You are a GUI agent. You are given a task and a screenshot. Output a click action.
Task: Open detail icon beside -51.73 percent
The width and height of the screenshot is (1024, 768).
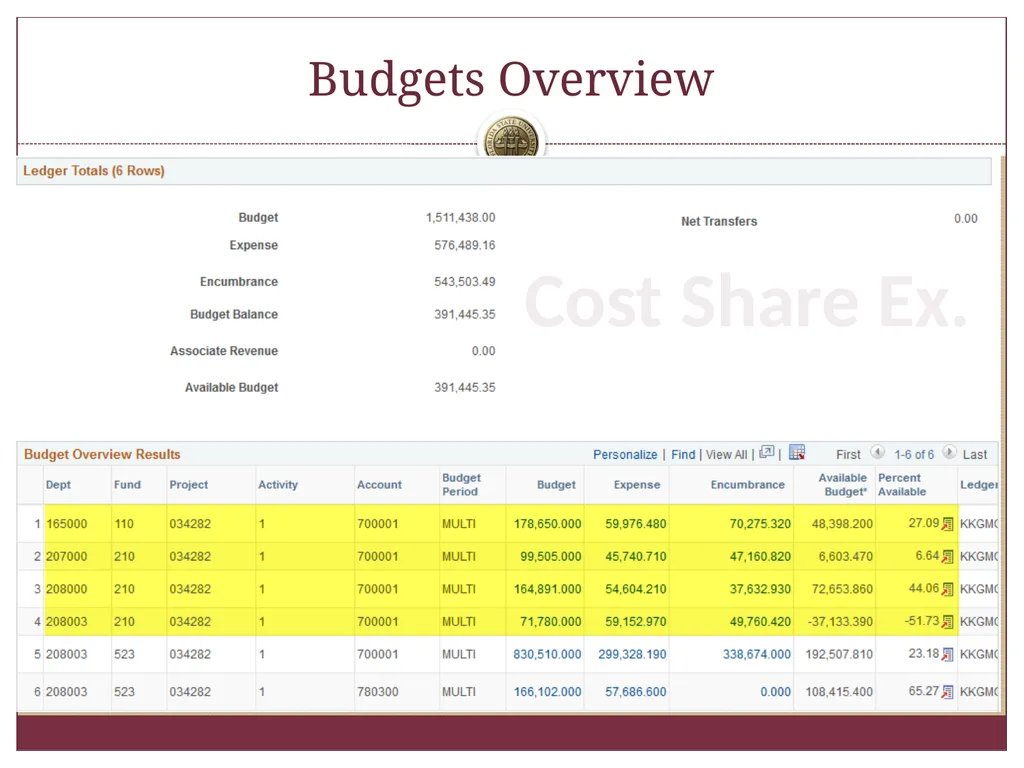click(x=948, y=622)
